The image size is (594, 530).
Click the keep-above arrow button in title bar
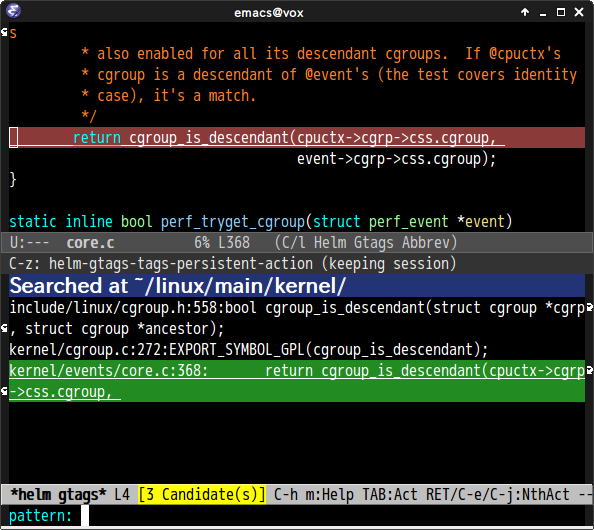(525, 13)
